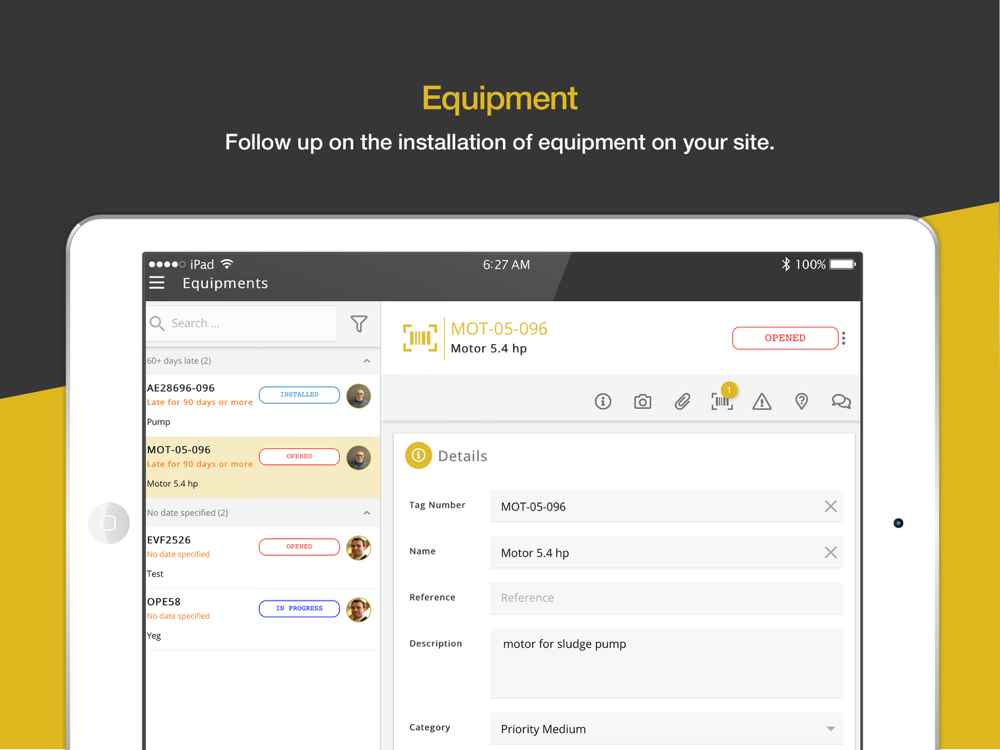Screen dimensions: 1000x750
Task: Open the comments chat bubbles icon
Action: 841,401
